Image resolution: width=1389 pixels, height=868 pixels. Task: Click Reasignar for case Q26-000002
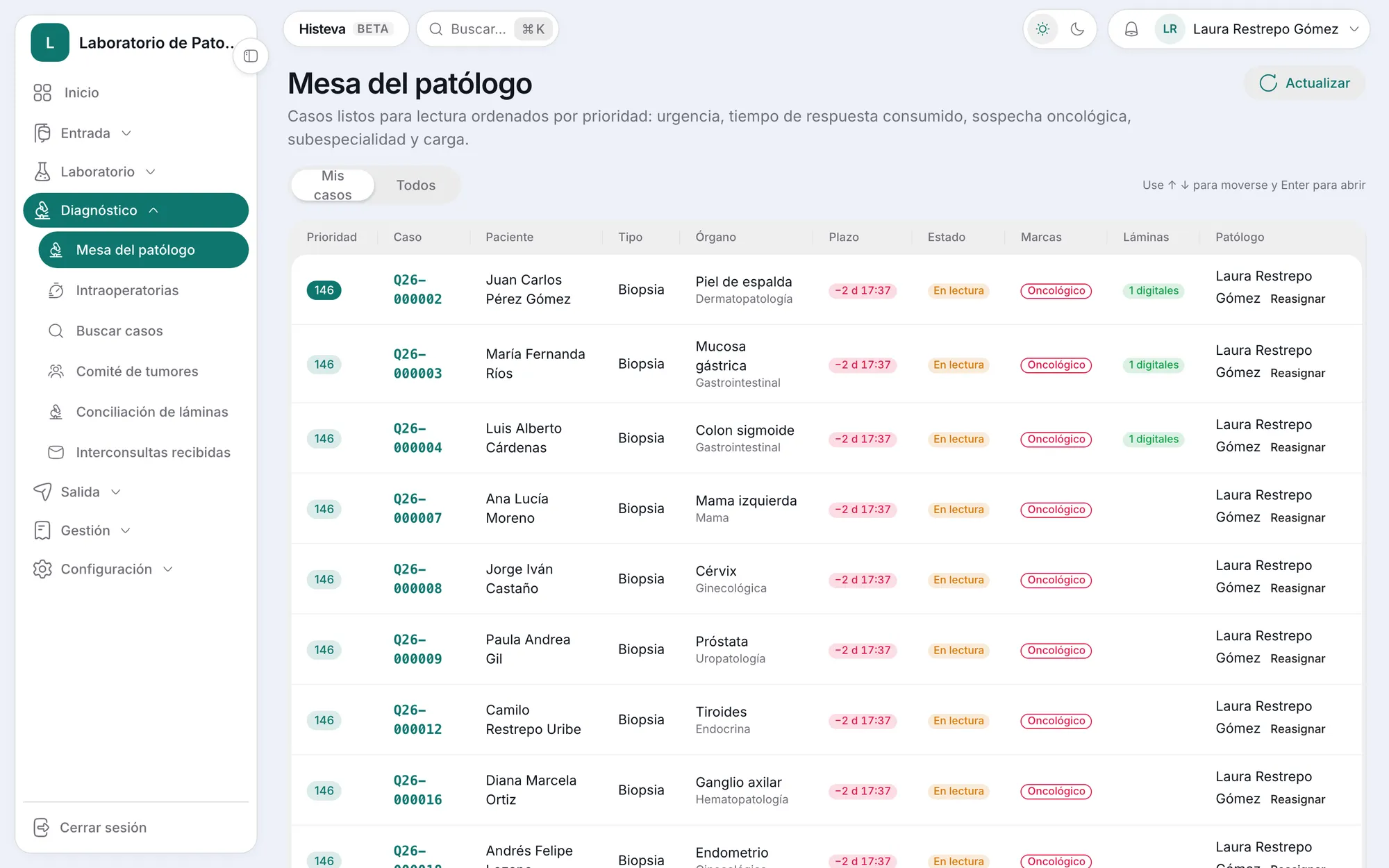click(1297, 299)
